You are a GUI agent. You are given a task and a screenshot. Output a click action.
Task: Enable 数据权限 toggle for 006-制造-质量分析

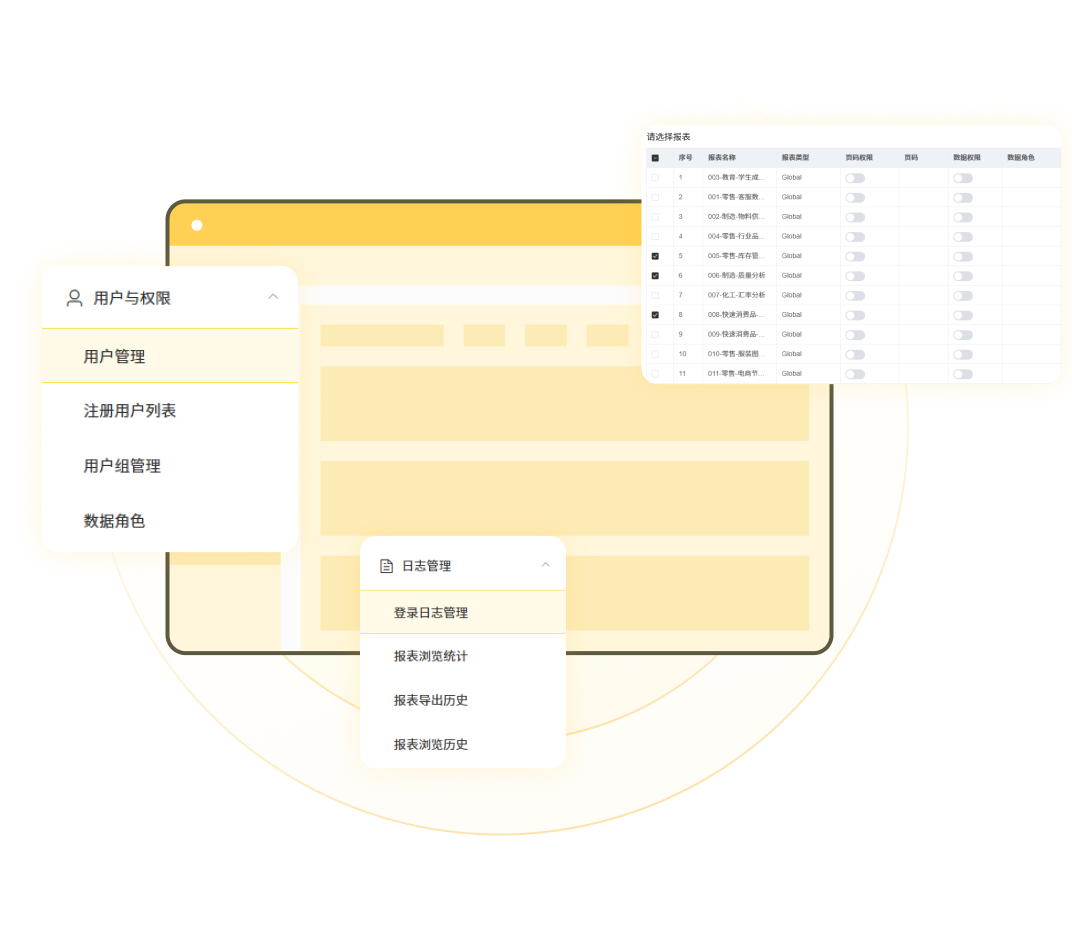(963, 275)
